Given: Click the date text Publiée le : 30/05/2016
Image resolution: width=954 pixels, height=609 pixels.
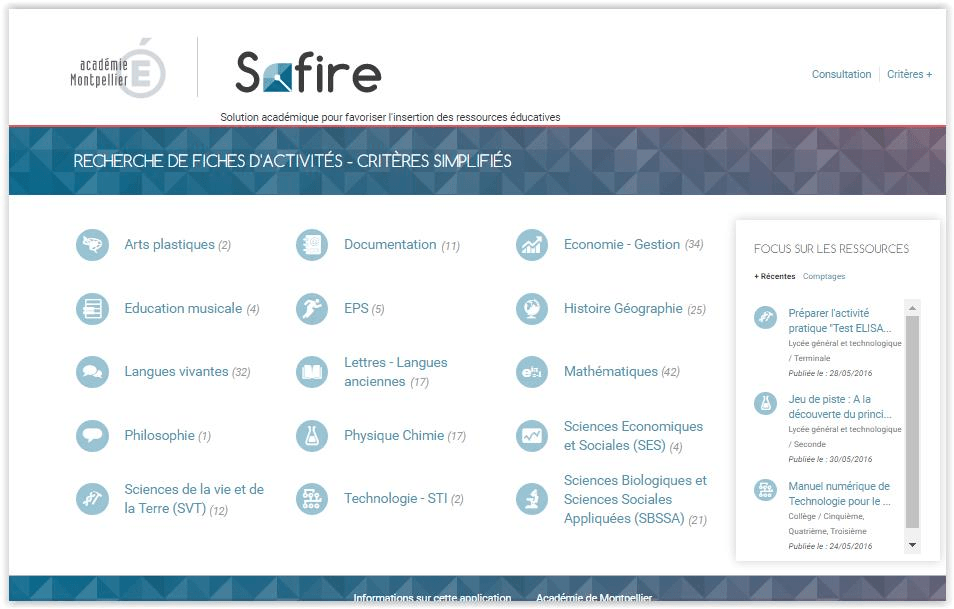Looking at the screenshot, I should (x=830, y=459).
